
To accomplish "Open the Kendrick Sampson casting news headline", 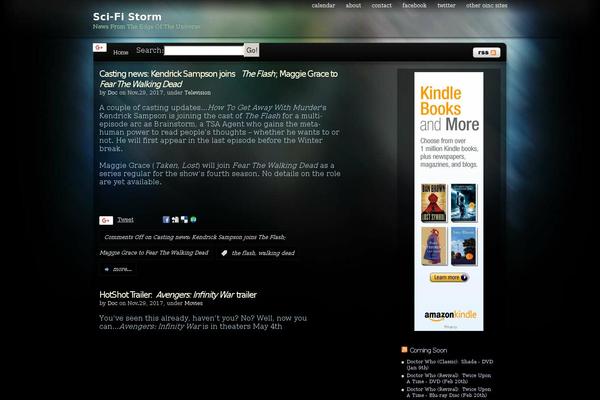I will point(218,79).
